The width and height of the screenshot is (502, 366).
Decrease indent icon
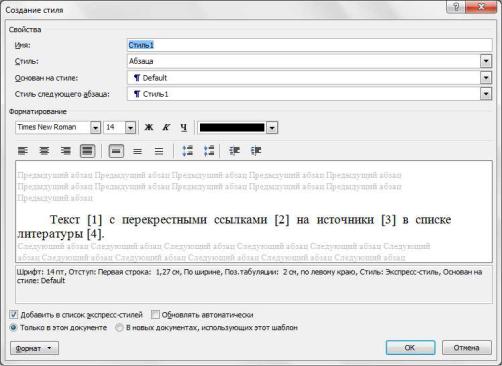click(234, 151)
